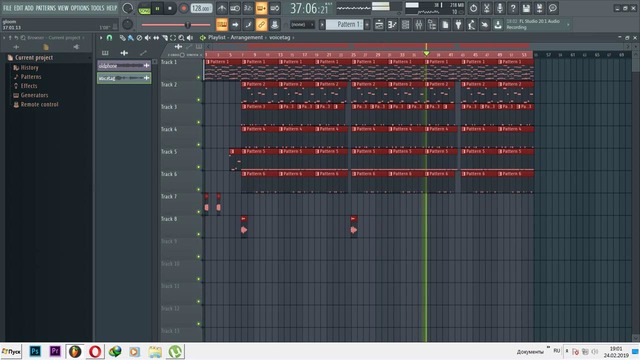Click the auto-scroll arrow icon
The image size is (640, 360).
point(235,25)
